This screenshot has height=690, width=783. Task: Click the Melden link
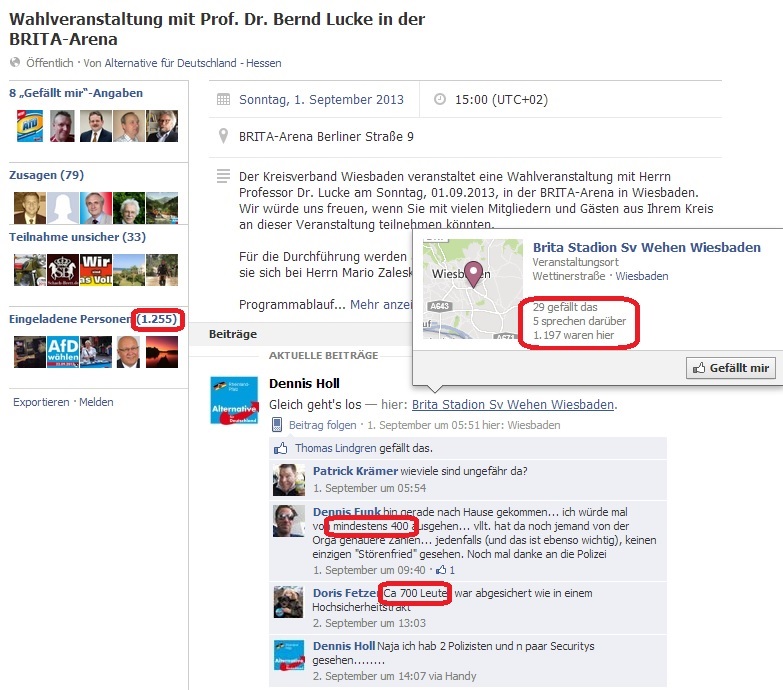tap(96, 402)
